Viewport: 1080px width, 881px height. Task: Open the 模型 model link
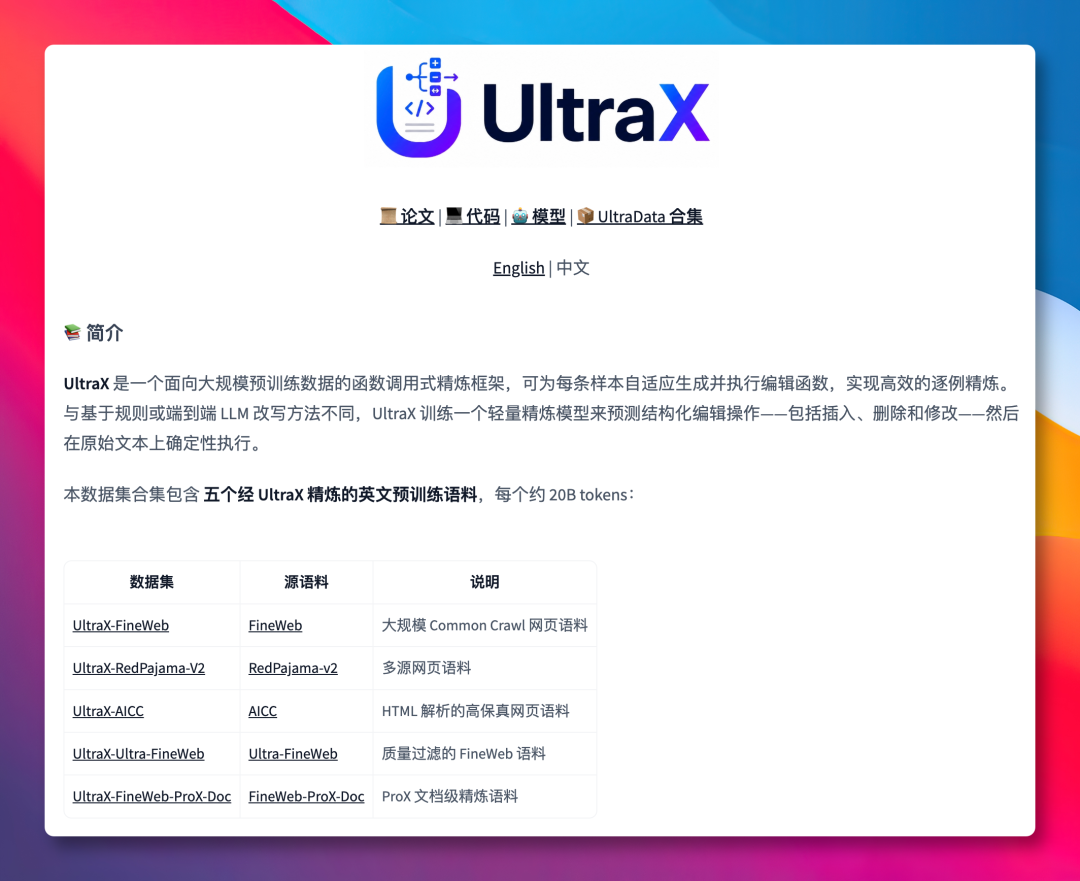coord(539,216)
